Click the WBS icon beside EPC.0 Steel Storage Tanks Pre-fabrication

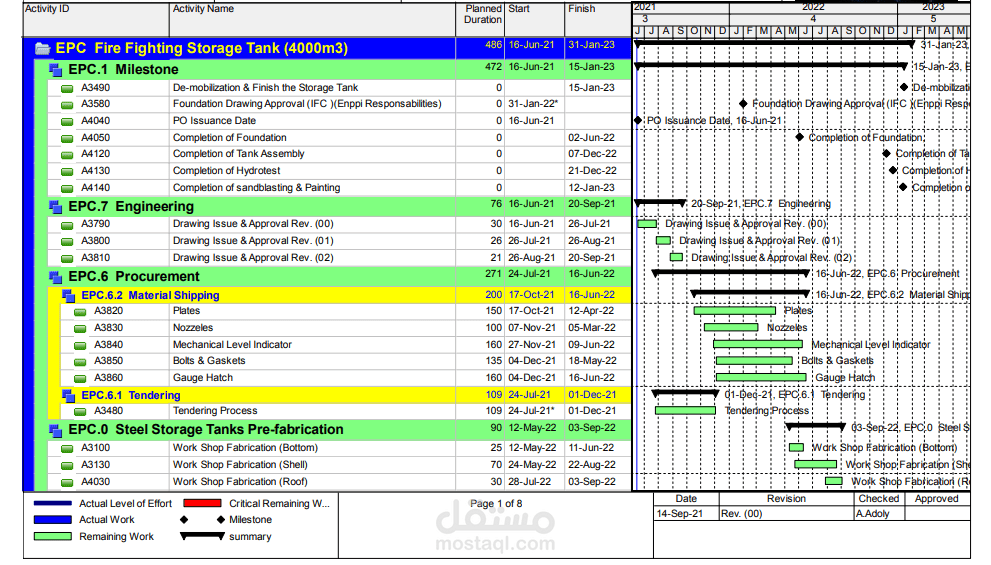click(x=56, y=430)
